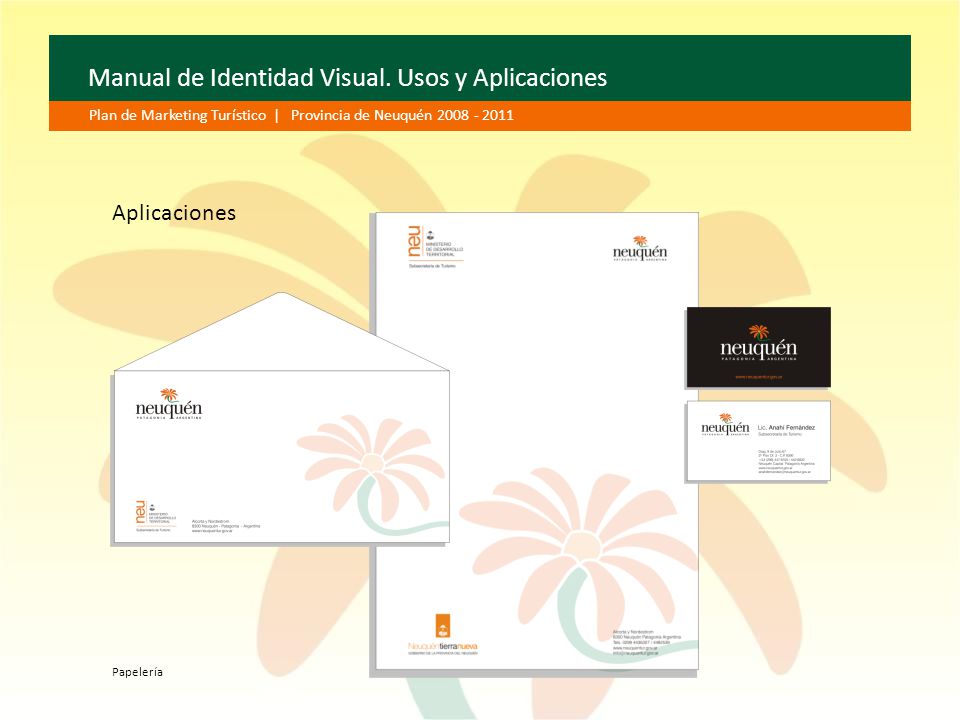
Task: Select the neuquén logo on the black card
Action: coord(759,343)
